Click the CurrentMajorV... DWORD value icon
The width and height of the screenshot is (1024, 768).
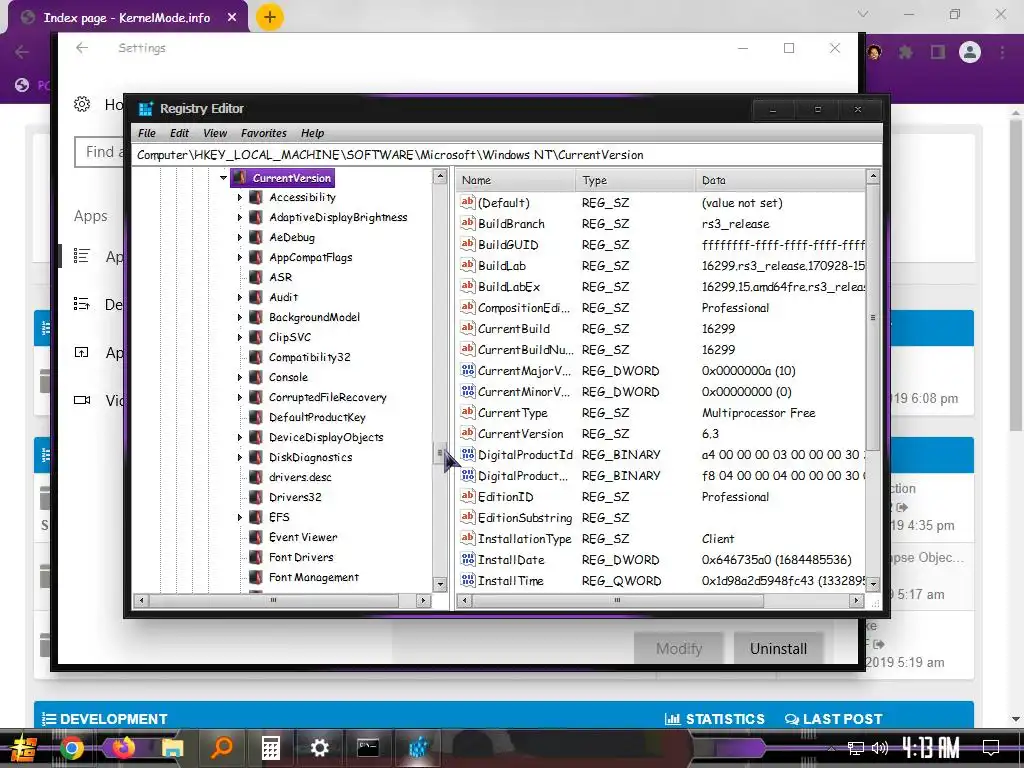[x=468, y=370]
